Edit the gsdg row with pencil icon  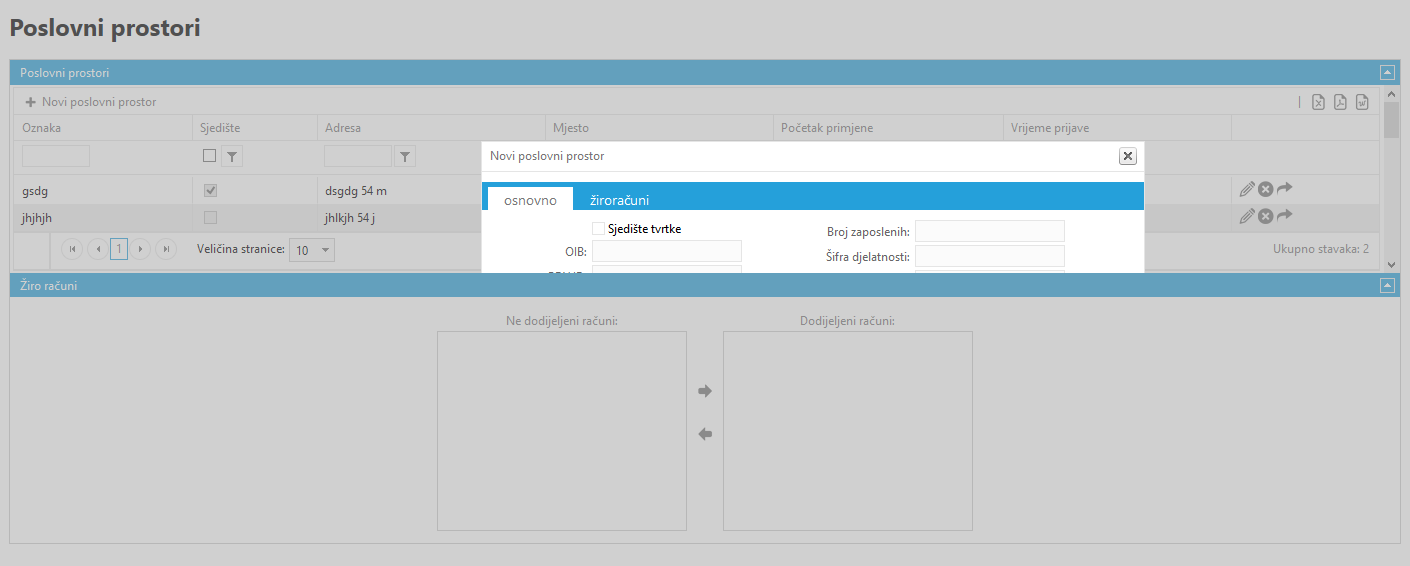tap(1247, 188)
